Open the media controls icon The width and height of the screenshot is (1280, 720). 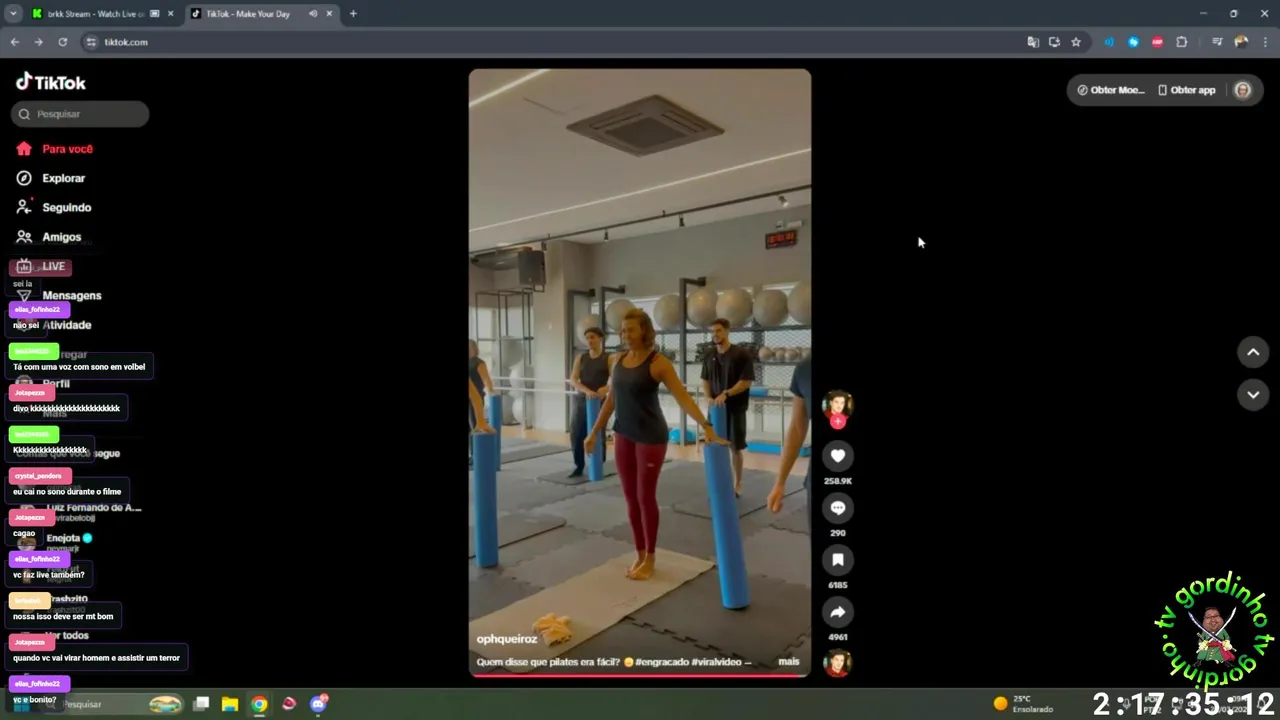click(1217, 42)
